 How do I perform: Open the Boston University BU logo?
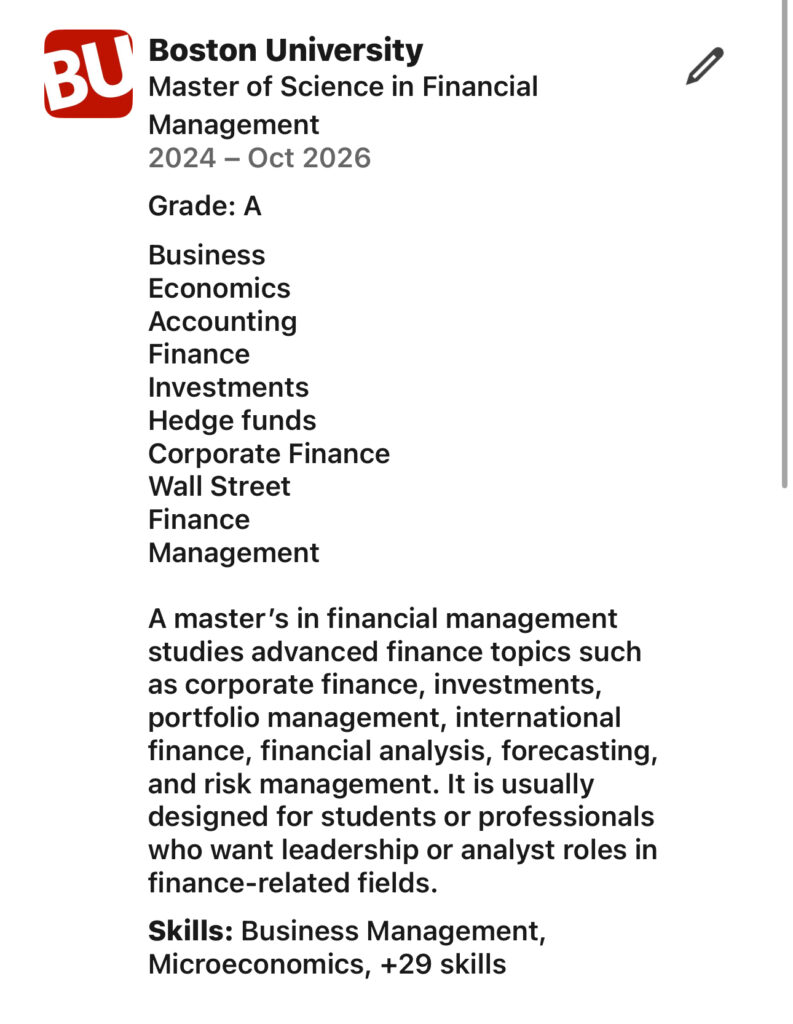[x=88, y=74]
